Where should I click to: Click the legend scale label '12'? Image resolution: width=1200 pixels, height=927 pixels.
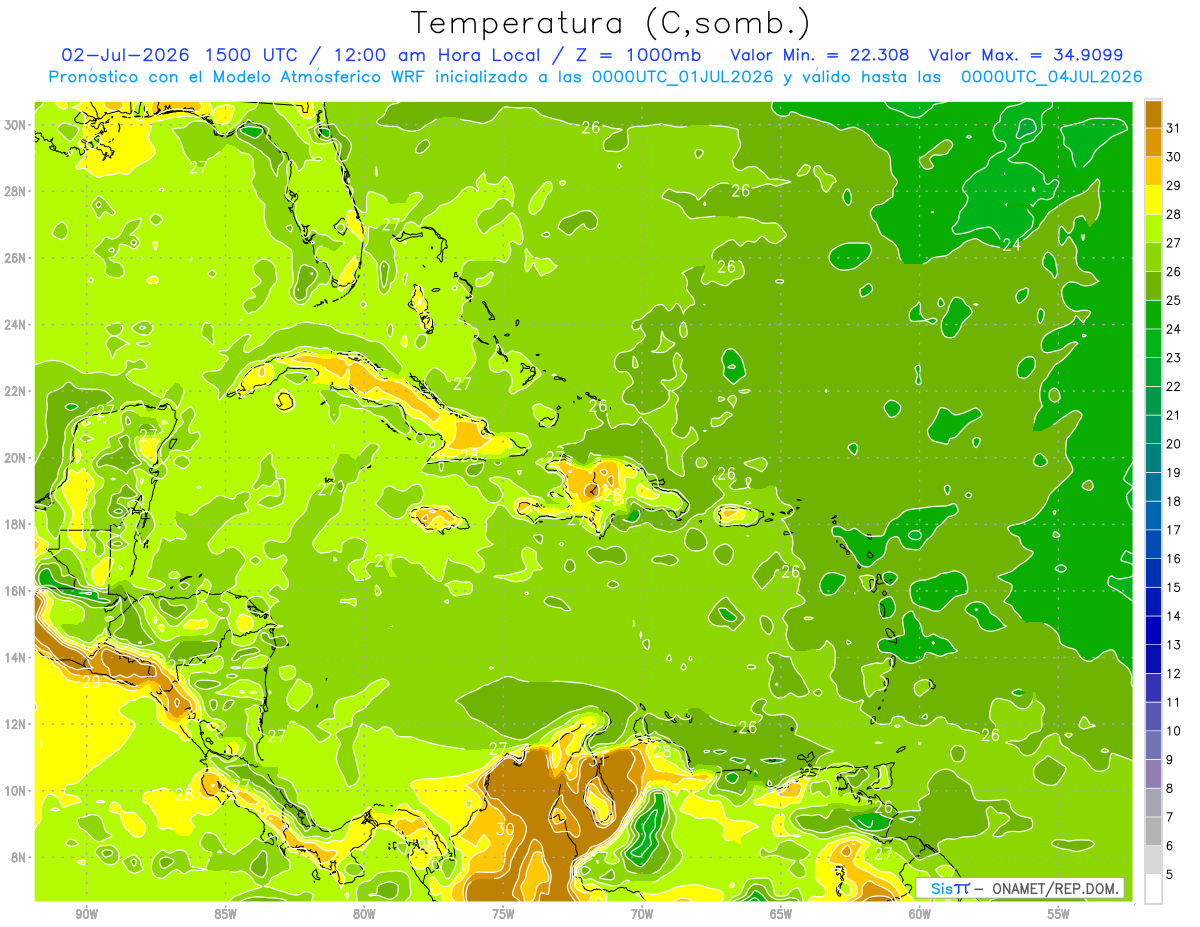click(x=1174, y=673)
